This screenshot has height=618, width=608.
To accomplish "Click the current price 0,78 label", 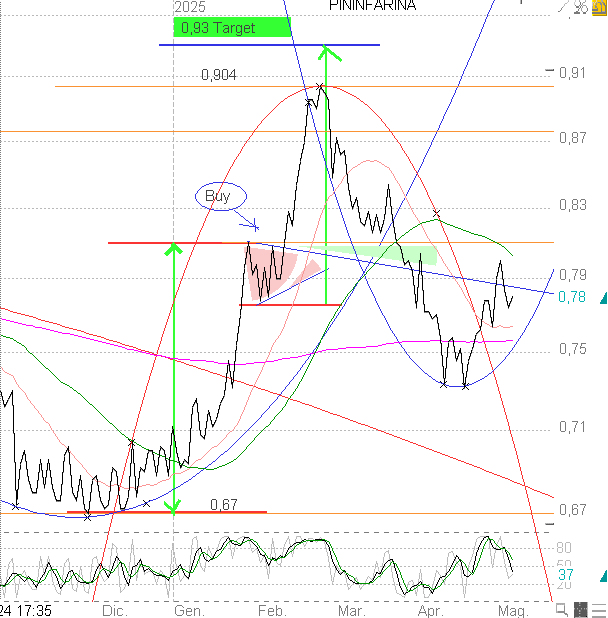I will [572, 297].
